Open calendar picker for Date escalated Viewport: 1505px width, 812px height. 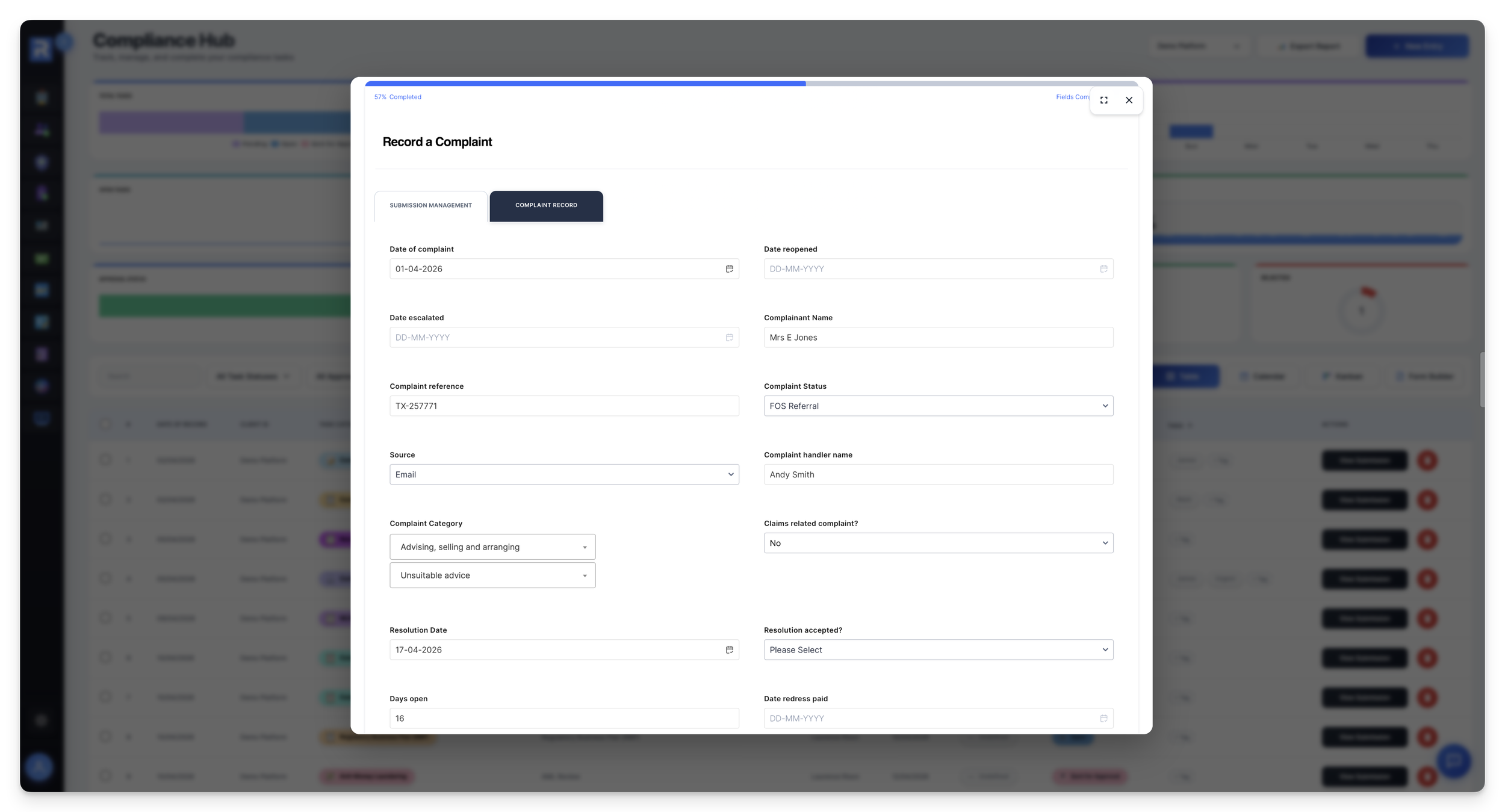[729, 338]
